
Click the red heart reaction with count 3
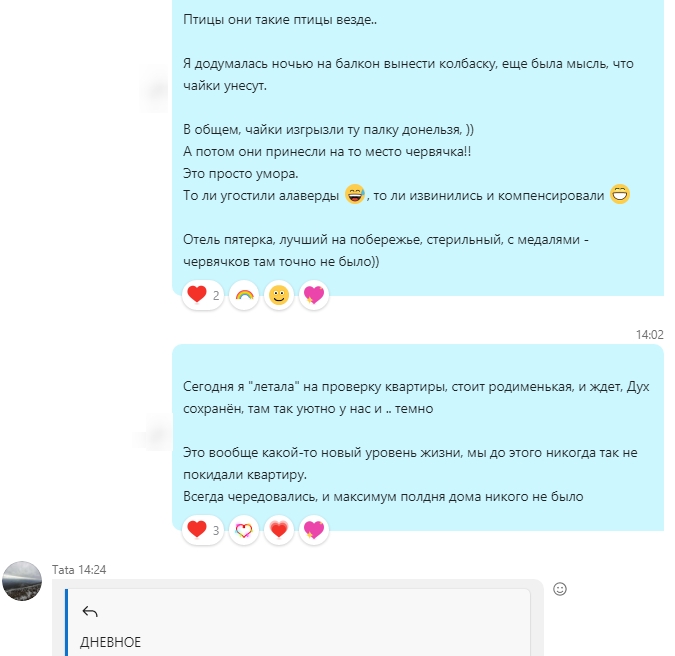(x=203, y=530)
